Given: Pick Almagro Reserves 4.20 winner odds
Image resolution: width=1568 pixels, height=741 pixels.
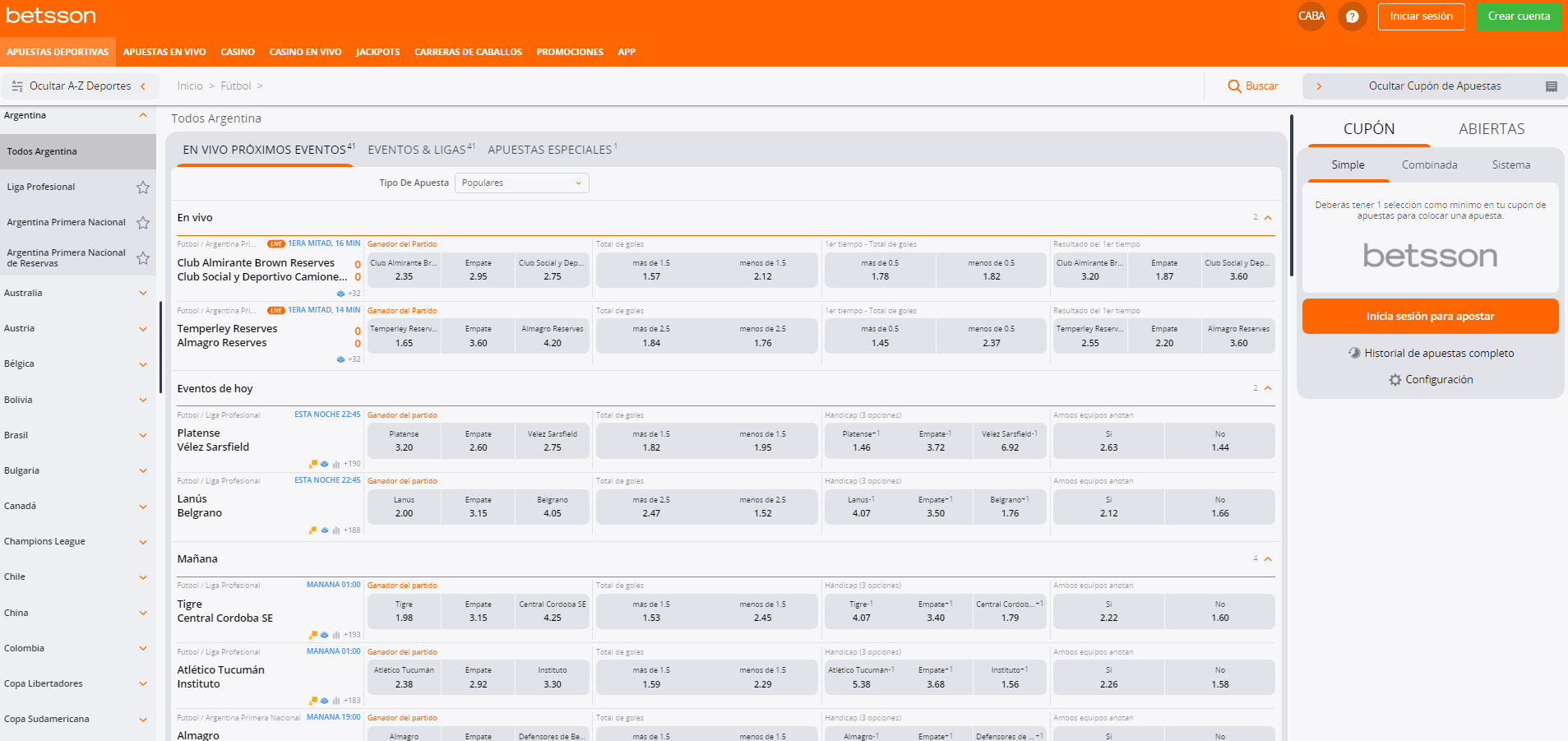Looking at the screenshot, I should tap(553, 336).
